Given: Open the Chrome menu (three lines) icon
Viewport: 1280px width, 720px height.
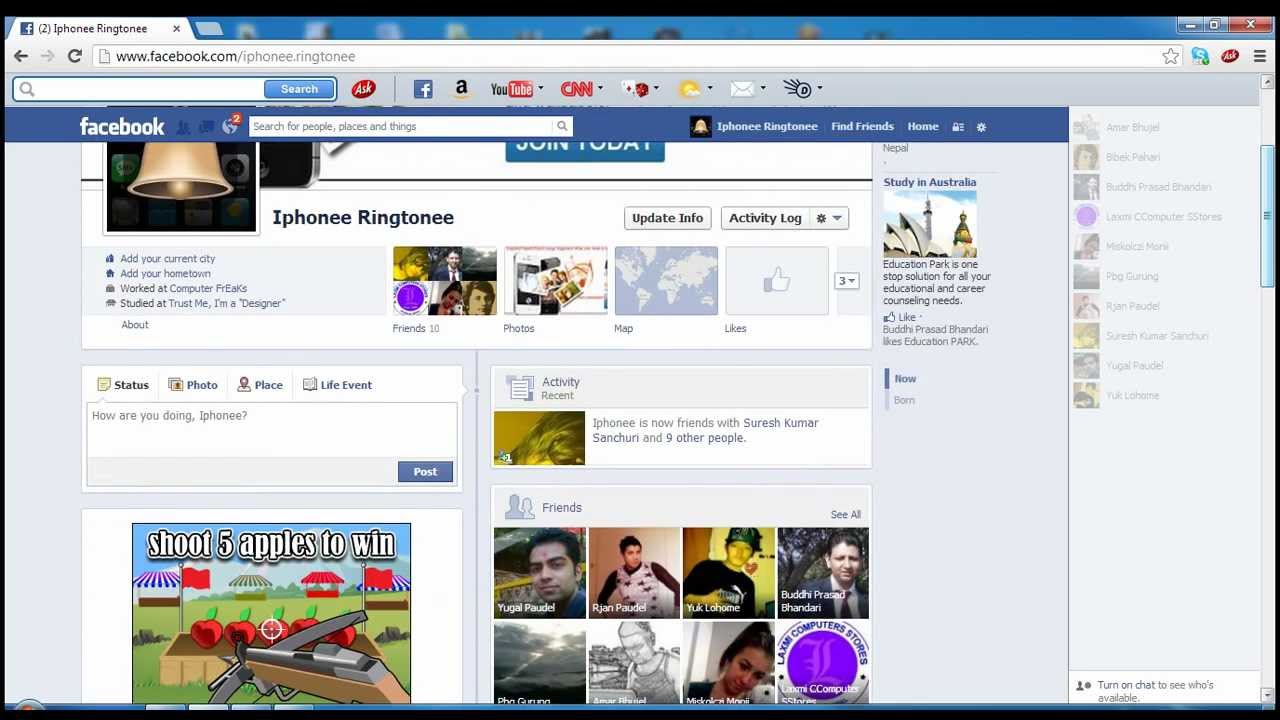Looking at the screenshot, I should [1260, 56].
